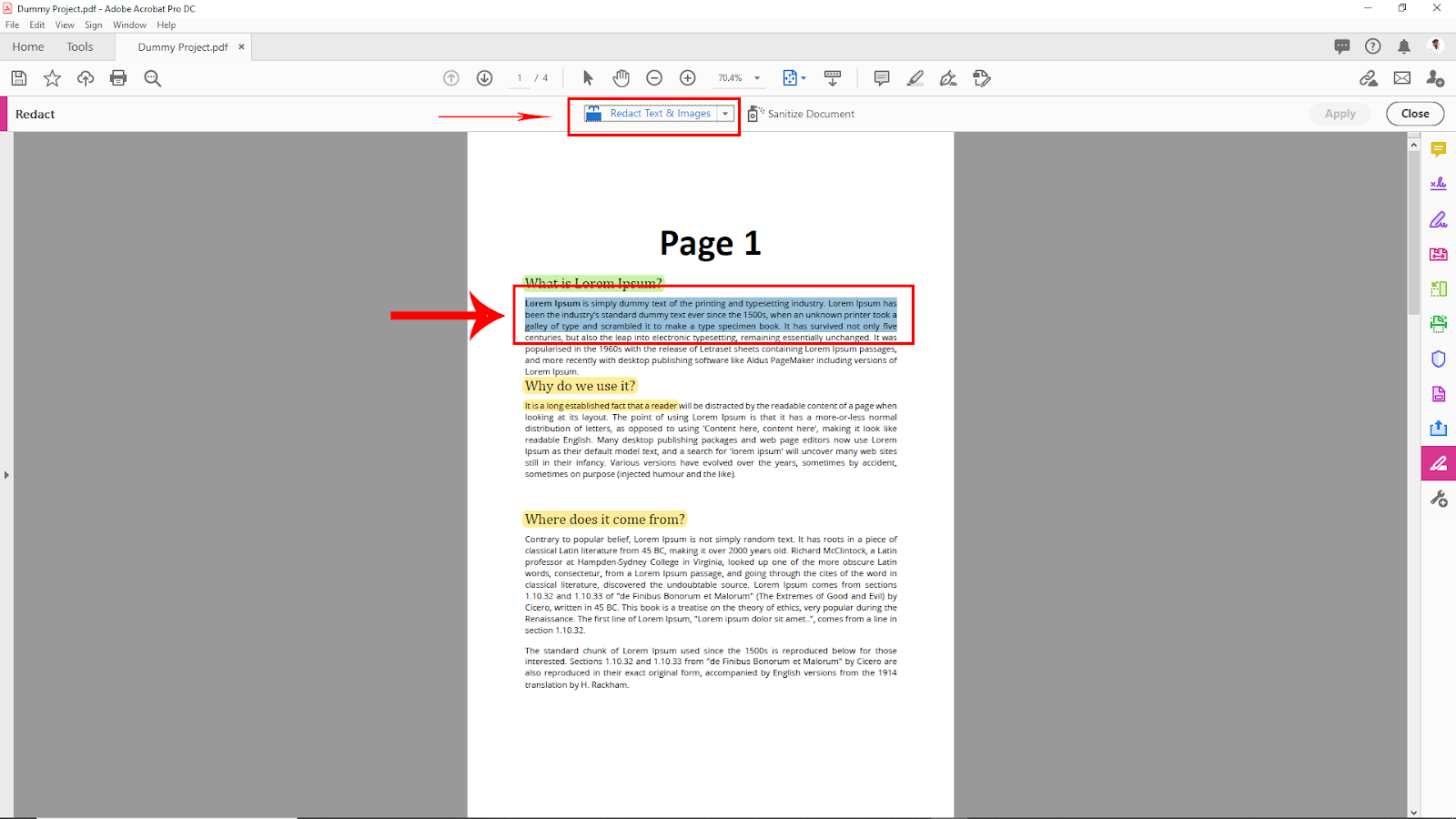Switch to the Tools tab
Image resolution: width=1456 pixels, height=819 pixels.
point(80,46)
